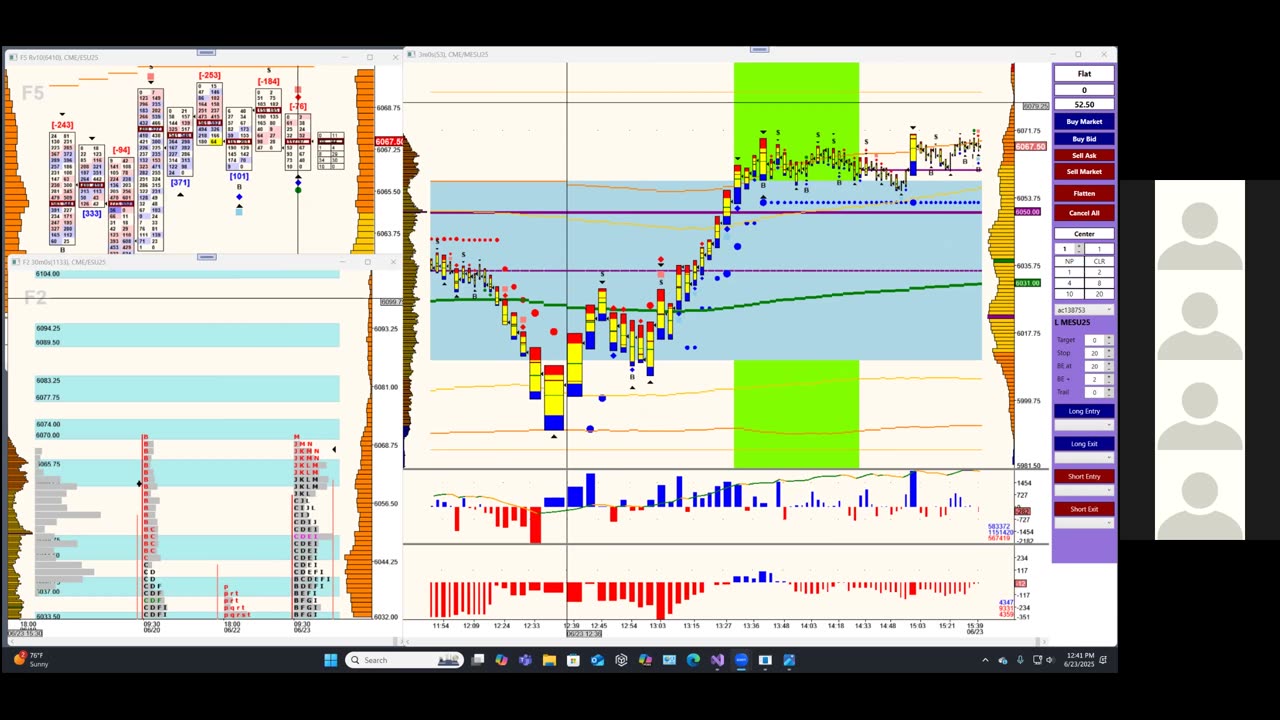The height and width of the screenshot is (720, 1280).
Task: Click the [371] delta label in F5 chart
Action: coord(180,183)
